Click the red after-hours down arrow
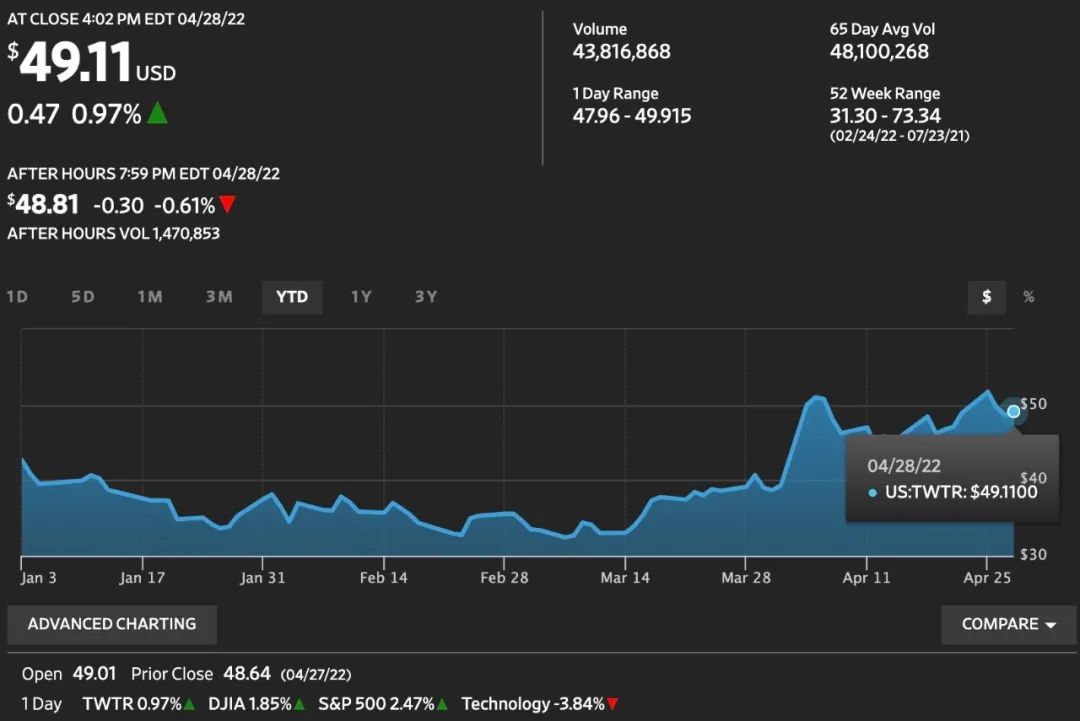The image size is (1080, 721). coord(228,205)
